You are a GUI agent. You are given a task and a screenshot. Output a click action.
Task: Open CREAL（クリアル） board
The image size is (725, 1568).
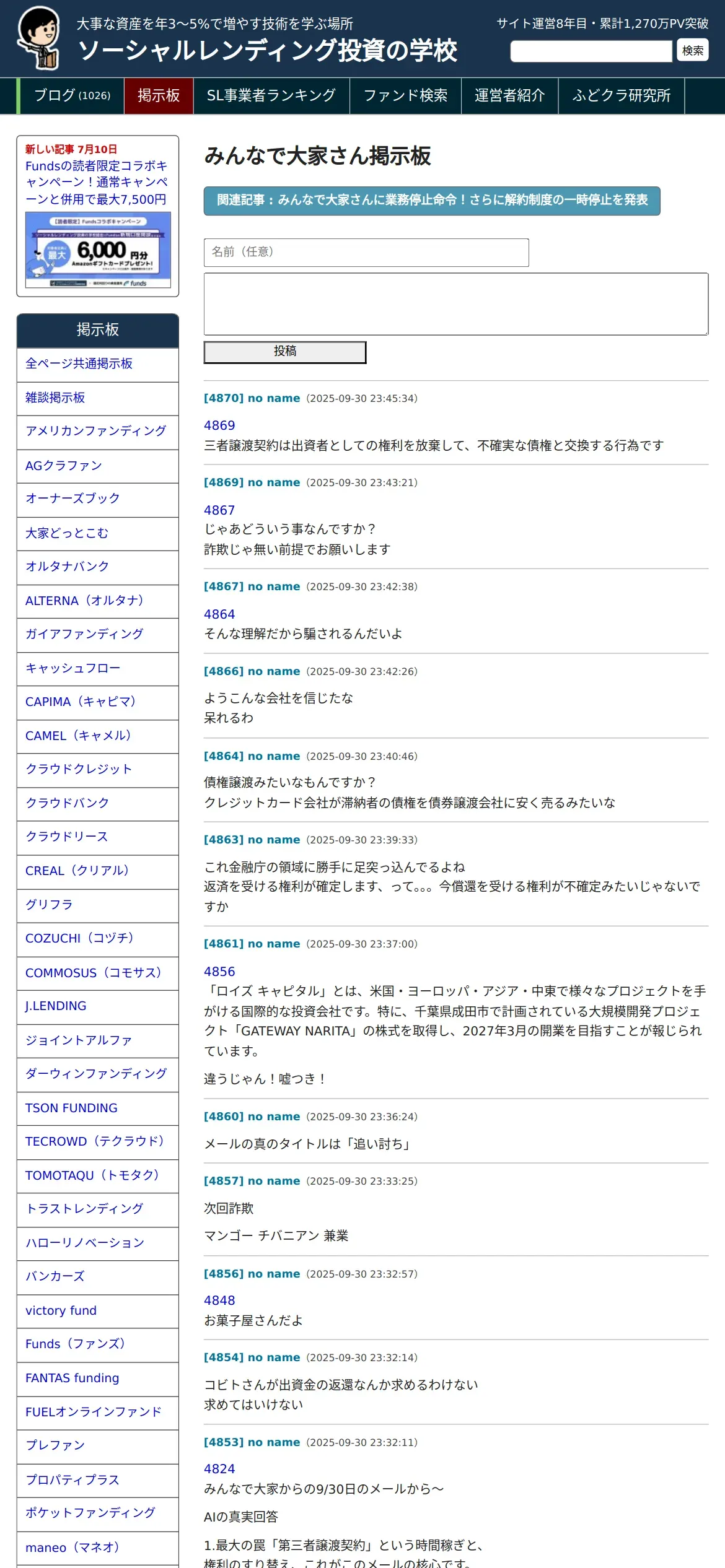tap(98, 871)
